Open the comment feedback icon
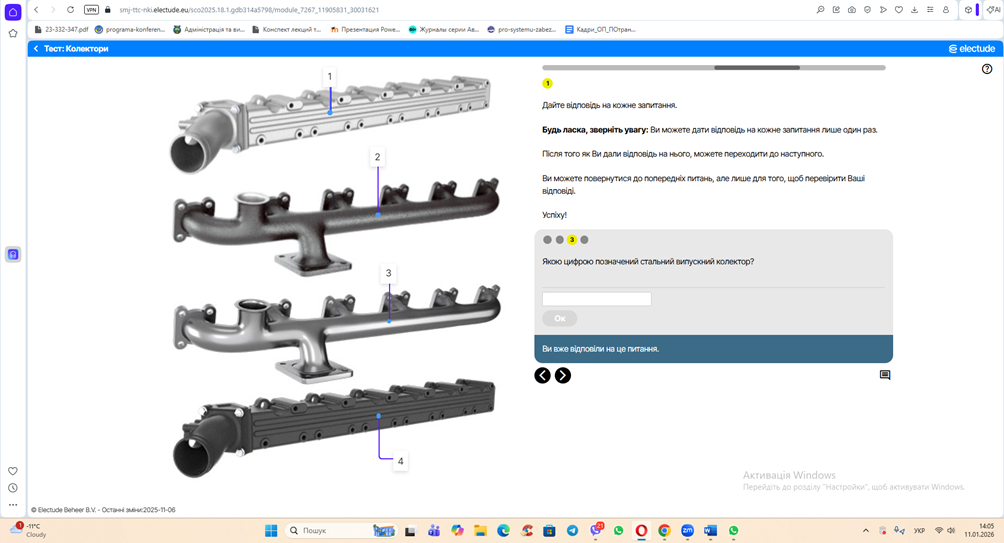 (x=885, y=375)
